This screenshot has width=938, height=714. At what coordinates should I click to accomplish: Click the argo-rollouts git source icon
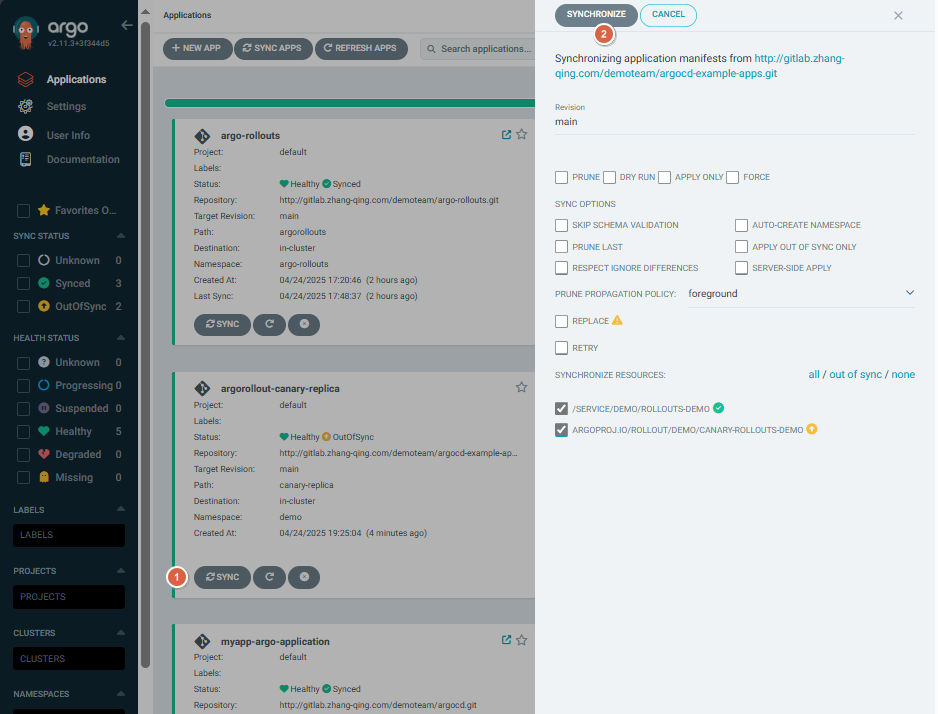point(202,136)
